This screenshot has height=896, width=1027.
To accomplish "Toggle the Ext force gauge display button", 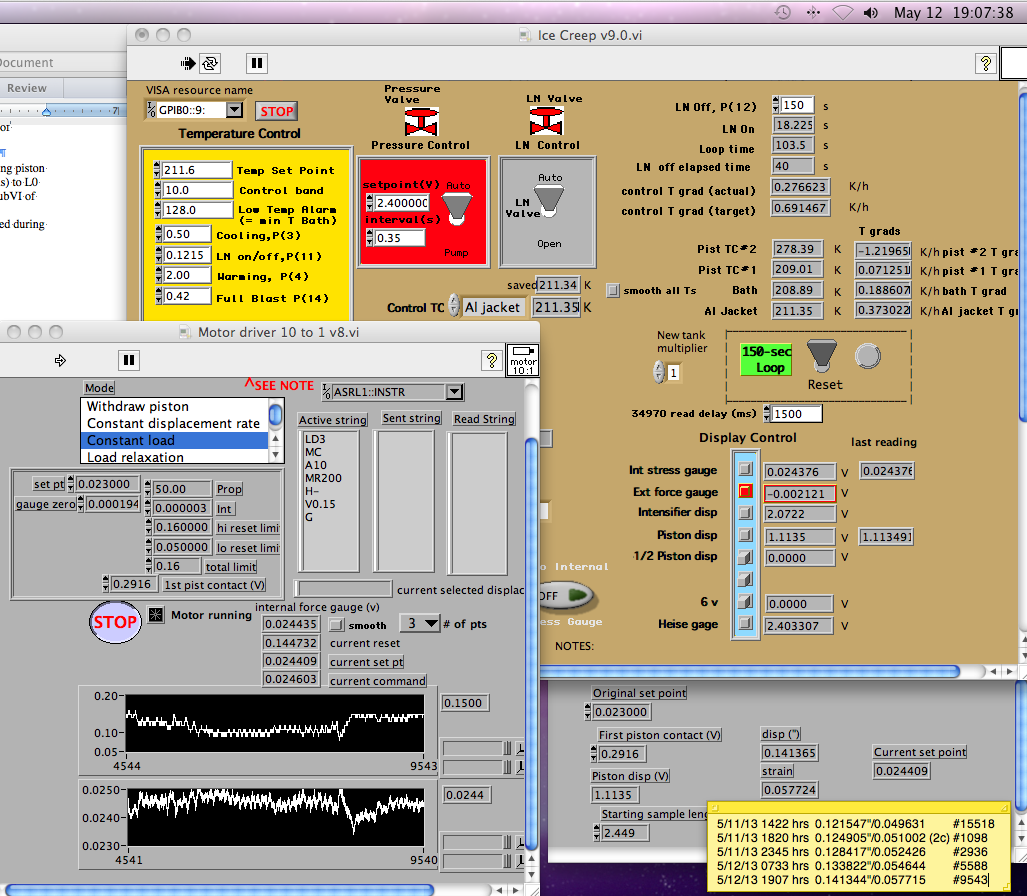I will 745,492.
